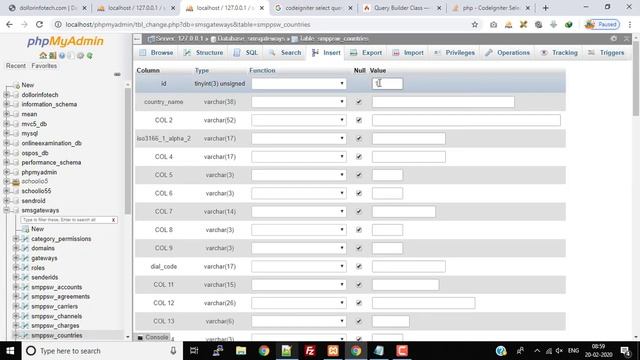
Task: Click the Paused profile button
Action: [x=602, y=24]
